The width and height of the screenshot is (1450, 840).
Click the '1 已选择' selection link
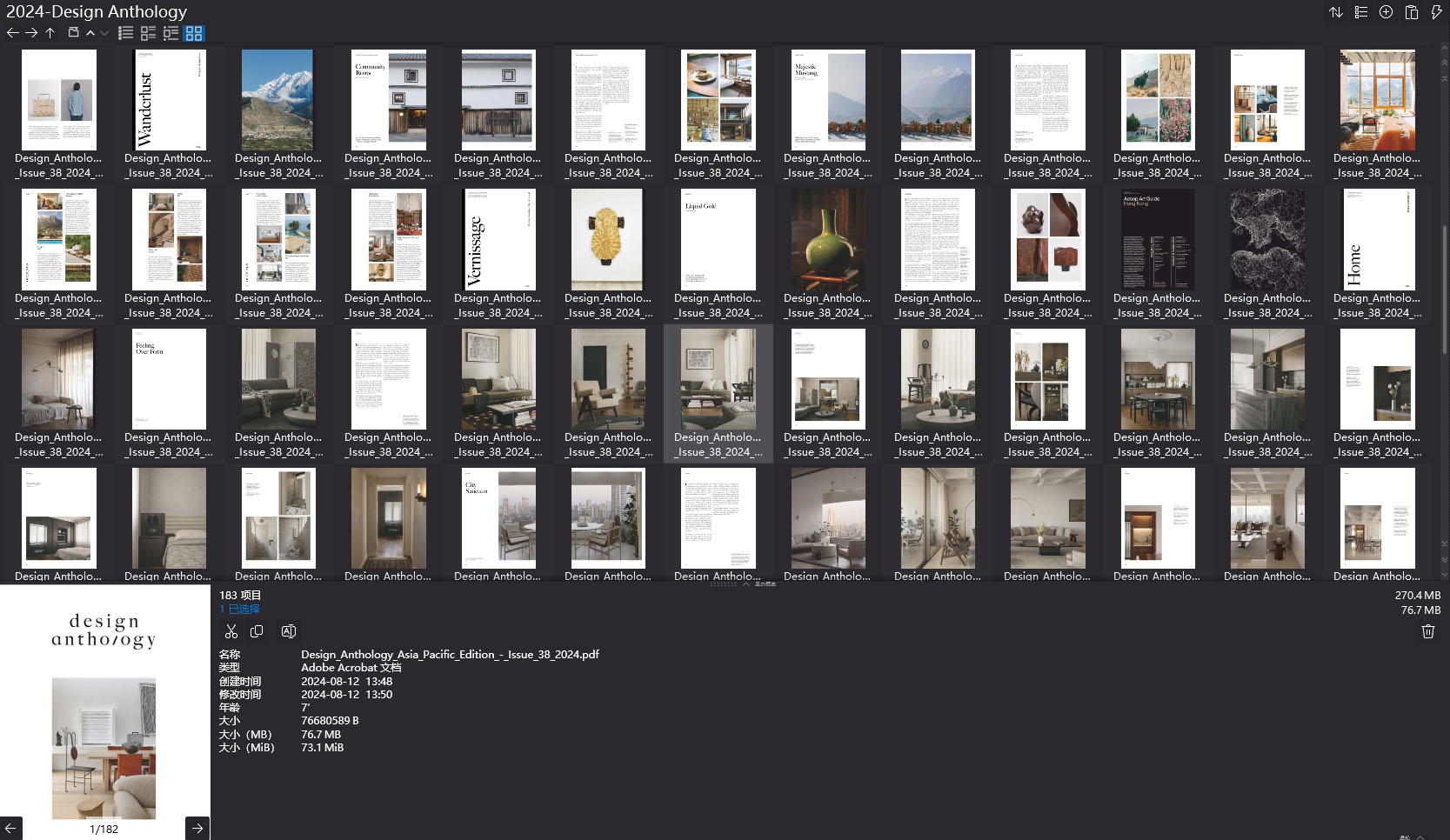click(239, 609)
